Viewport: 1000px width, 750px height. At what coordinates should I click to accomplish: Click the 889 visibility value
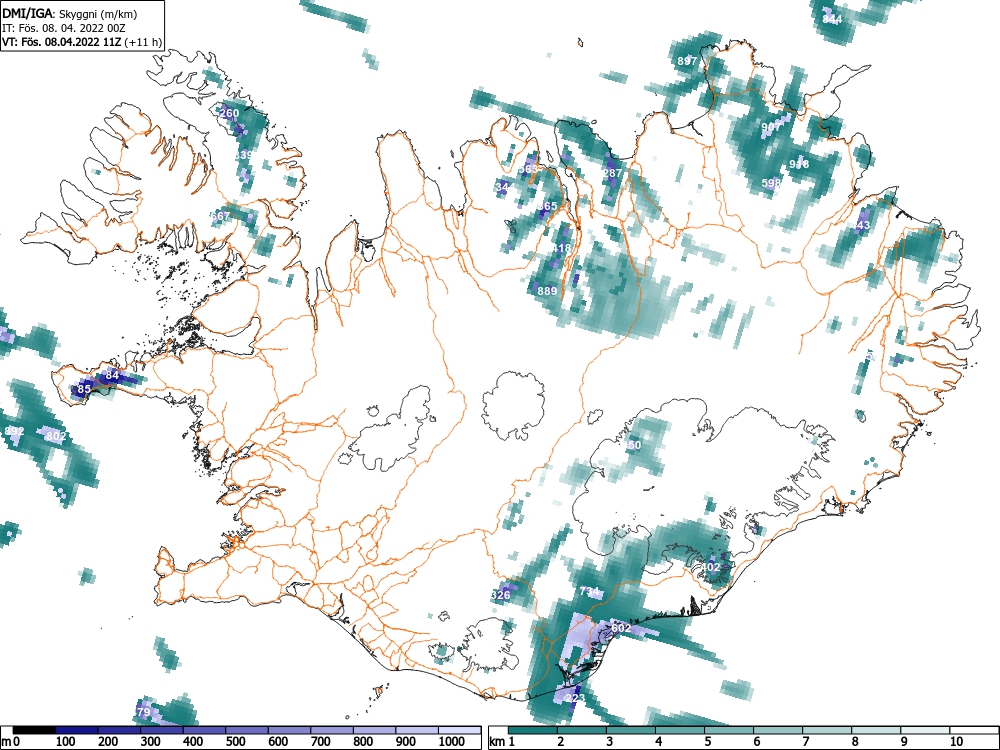(x=547, y=291)
